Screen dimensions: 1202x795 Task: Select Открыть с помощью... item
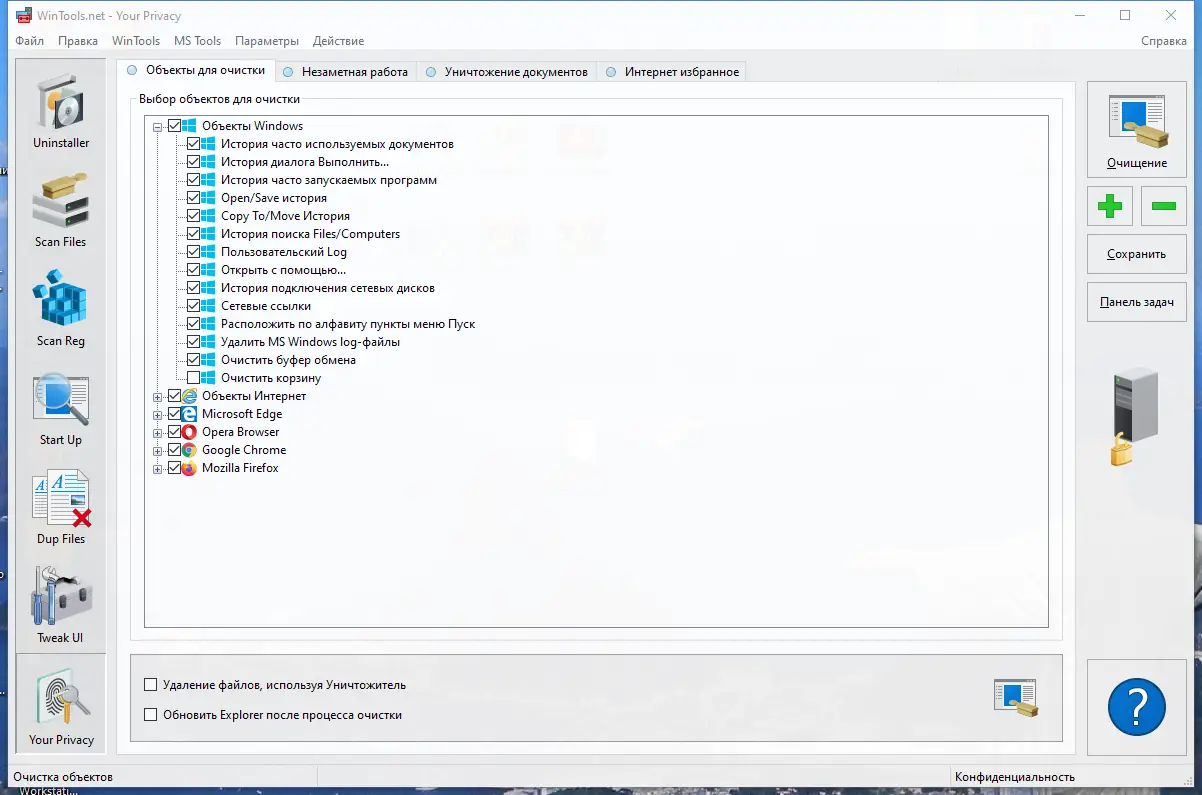pos(283,270)
